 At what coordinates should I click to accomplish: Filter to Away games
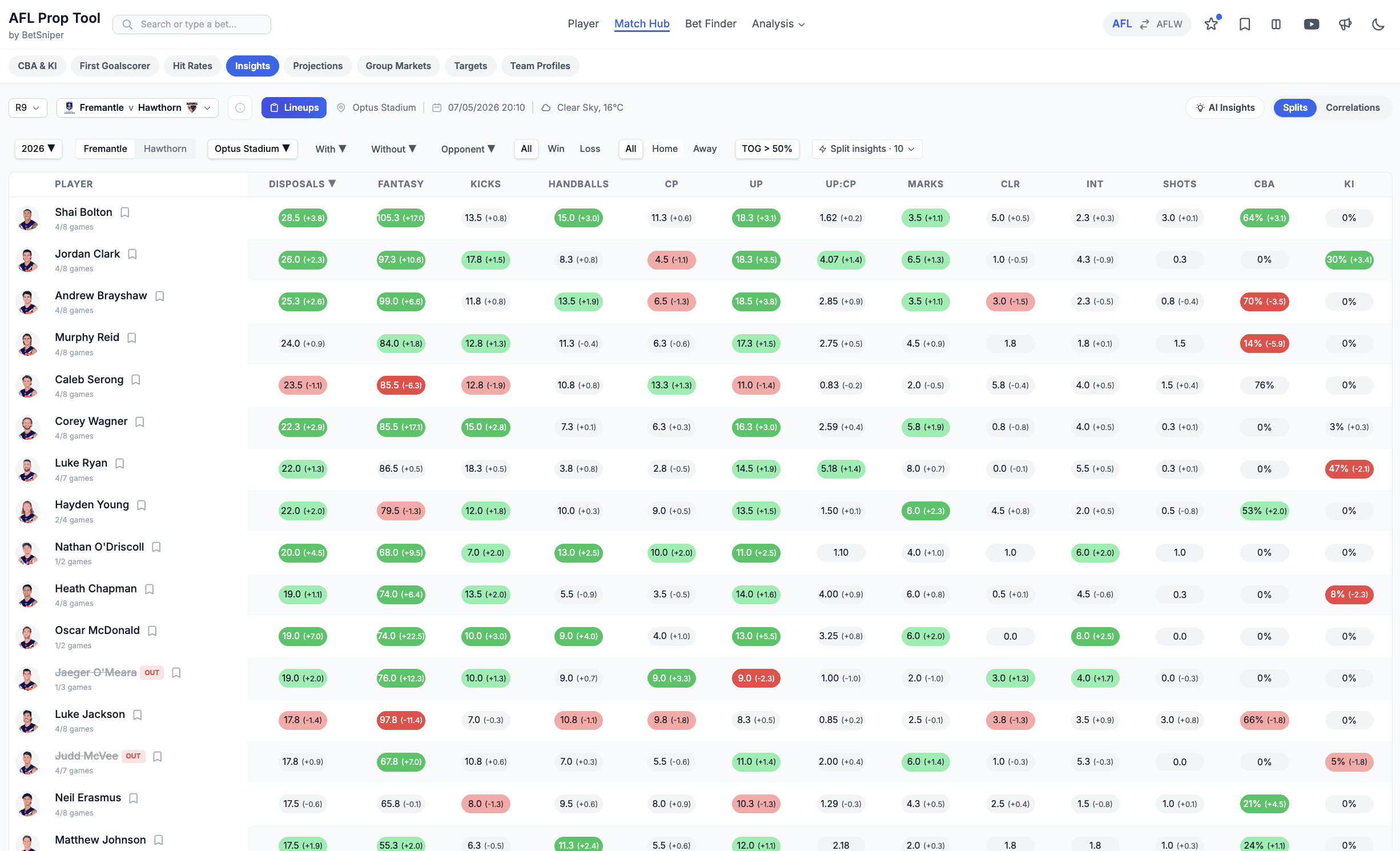pos(705,148)
